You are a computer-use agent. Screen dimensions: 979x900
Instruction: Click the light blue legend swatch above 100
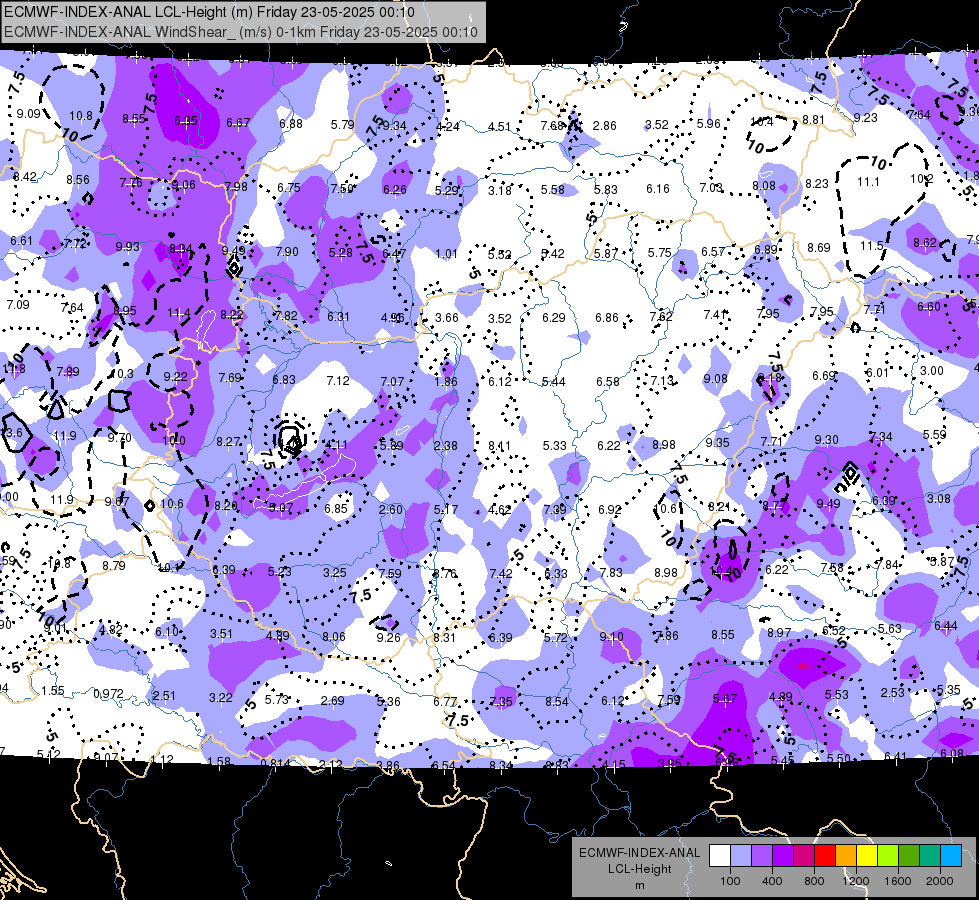click(x=740, y=856)
